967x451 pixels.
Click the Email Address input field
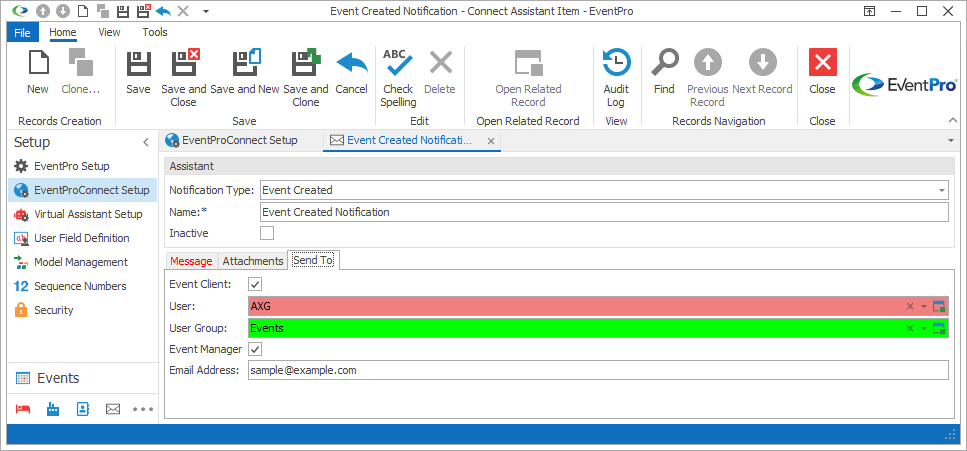598,370
